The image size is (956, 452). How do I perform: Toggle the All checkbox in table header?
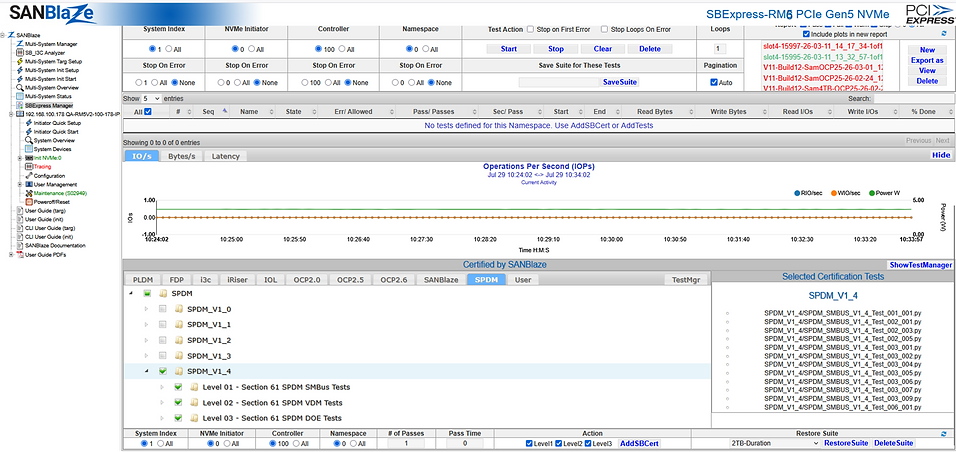[x=148, y=112]
